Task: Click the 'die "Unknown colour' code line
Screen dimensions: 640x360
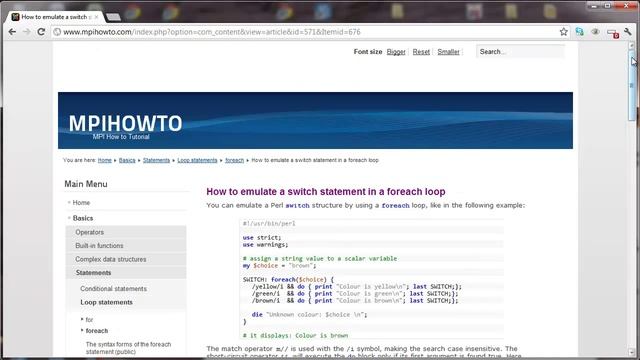Action: tap(309, 315)
